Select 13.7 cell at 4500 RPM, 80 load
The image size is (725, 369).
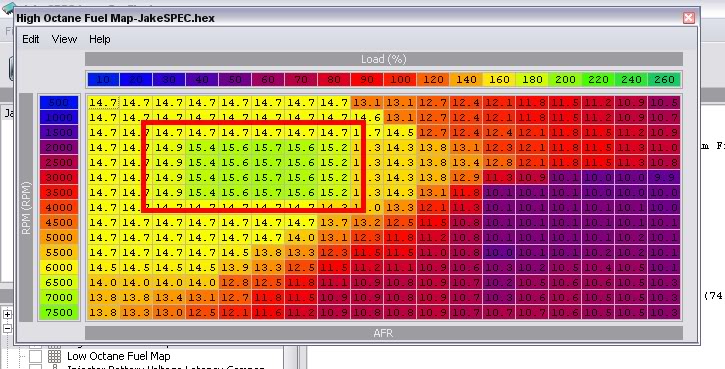click(334, 222)
